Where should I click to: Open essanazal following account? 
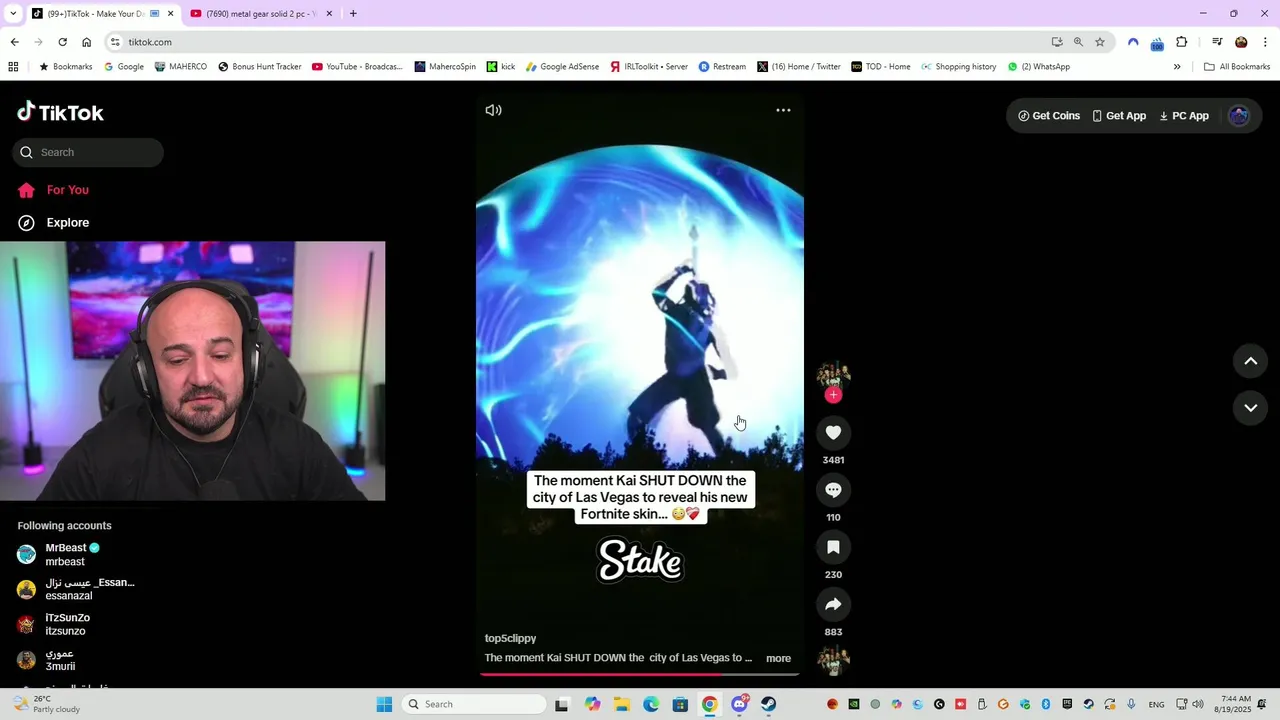point(76,589)
